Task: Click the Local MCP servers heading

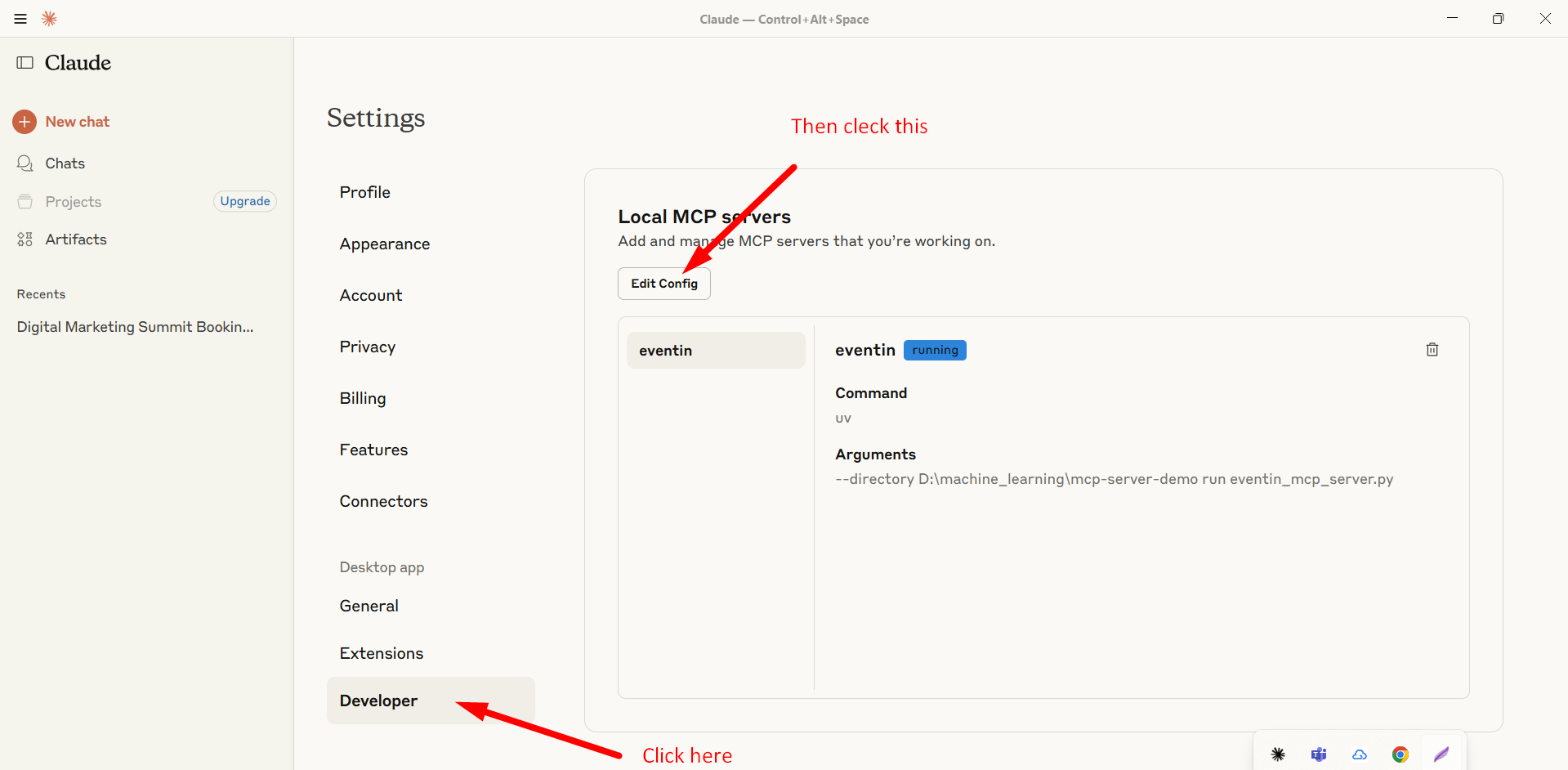Action: pos(704,217)
